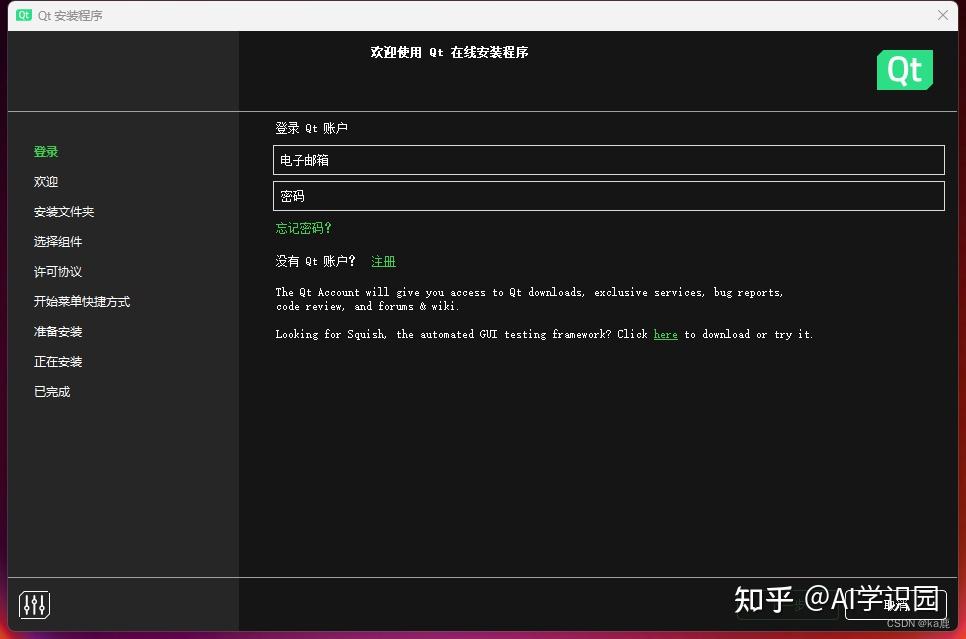The image size is (966, 639).
Task: Click the Qt logo in the top right
Action: [x=903, y=69]
